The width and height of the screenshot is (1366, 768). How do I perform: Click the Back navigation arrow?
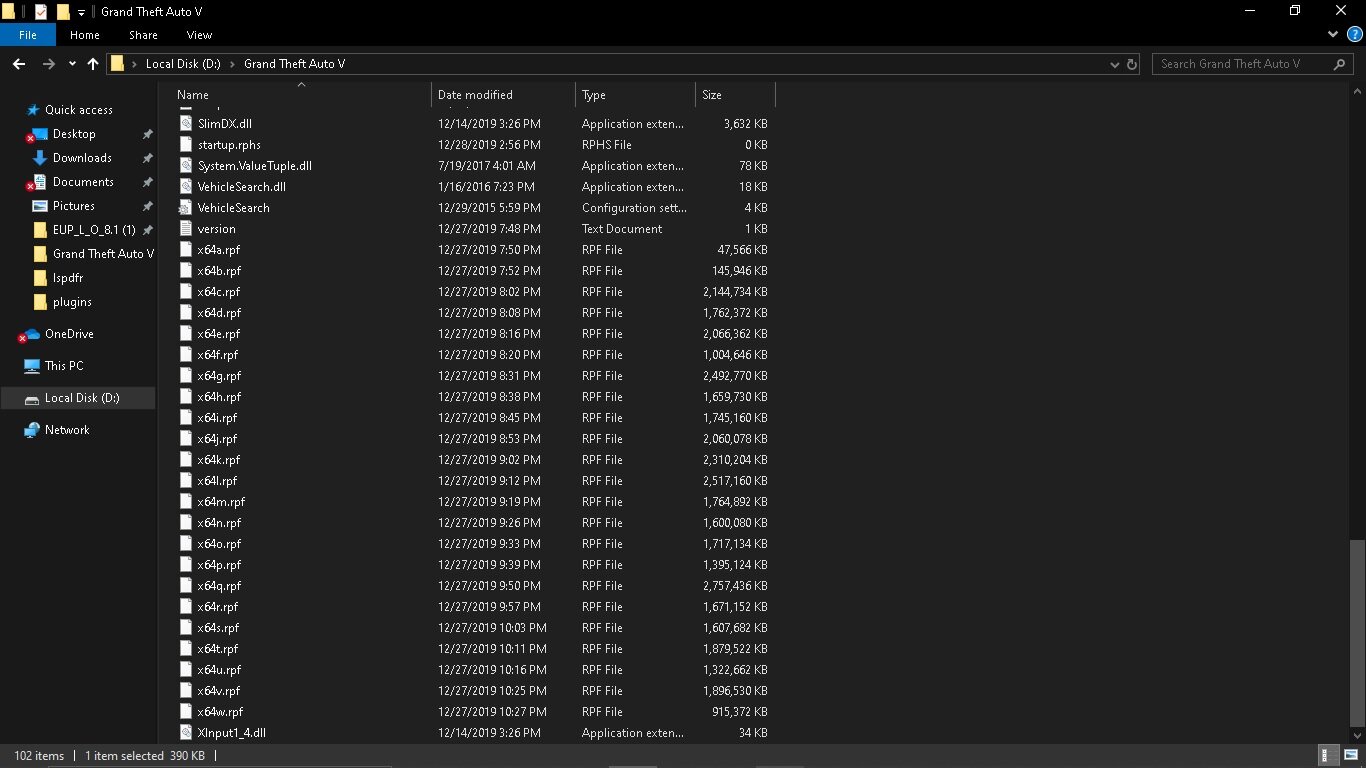(x=19, y=64)
